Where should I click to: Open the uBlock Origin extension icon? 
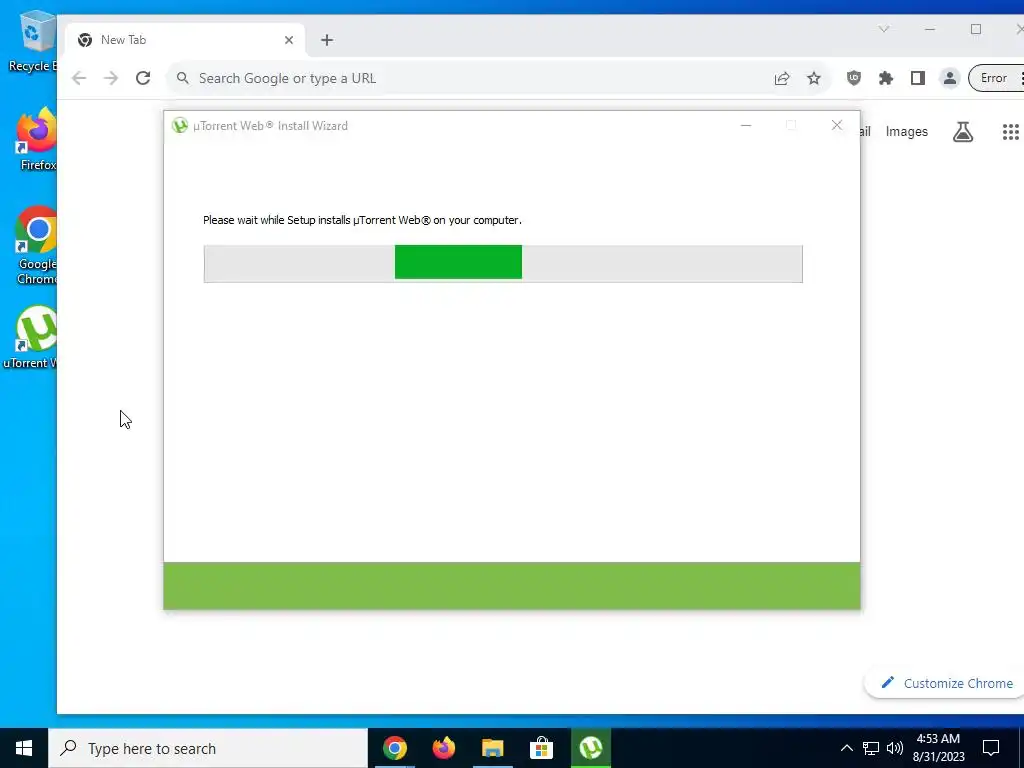[x=854, y=78]
